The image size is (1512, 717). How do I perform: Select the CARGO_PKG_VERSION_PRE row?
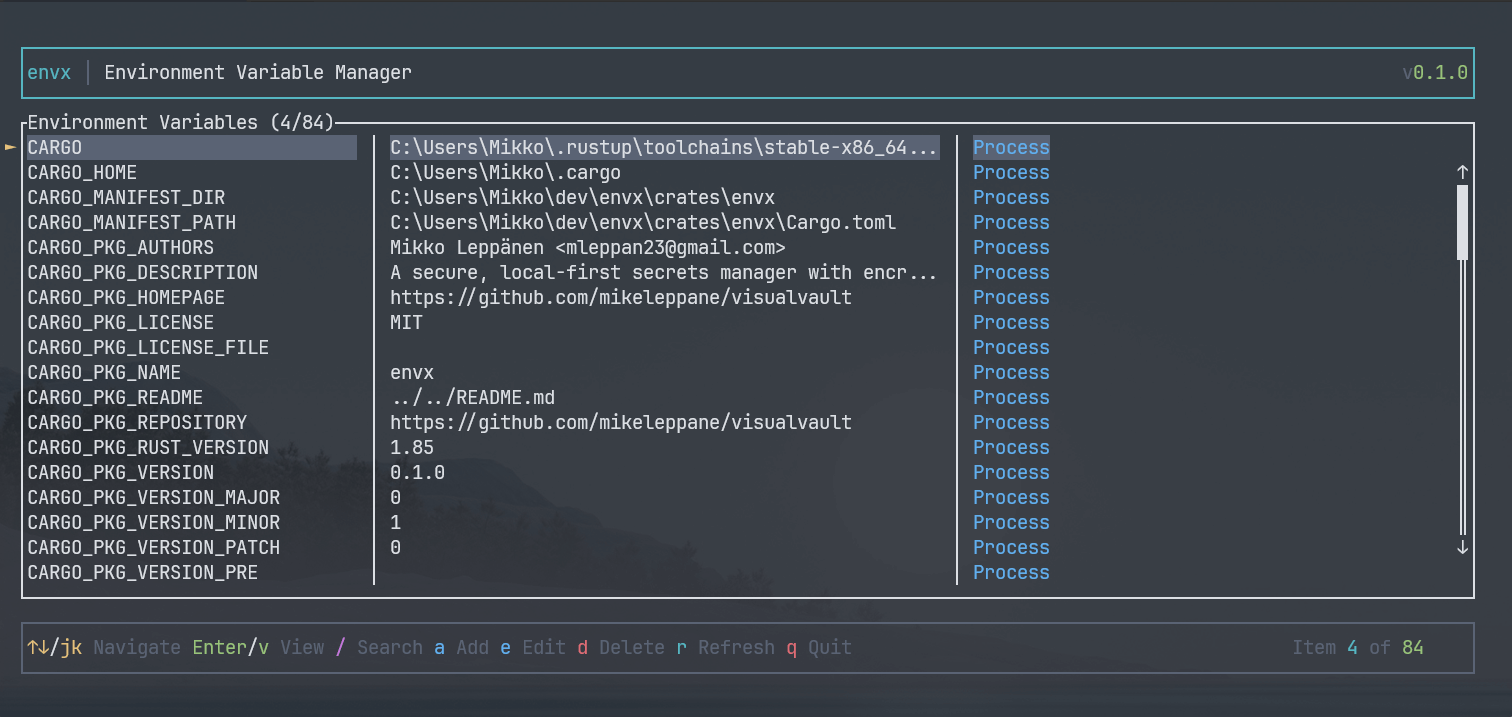pos(142,573)
